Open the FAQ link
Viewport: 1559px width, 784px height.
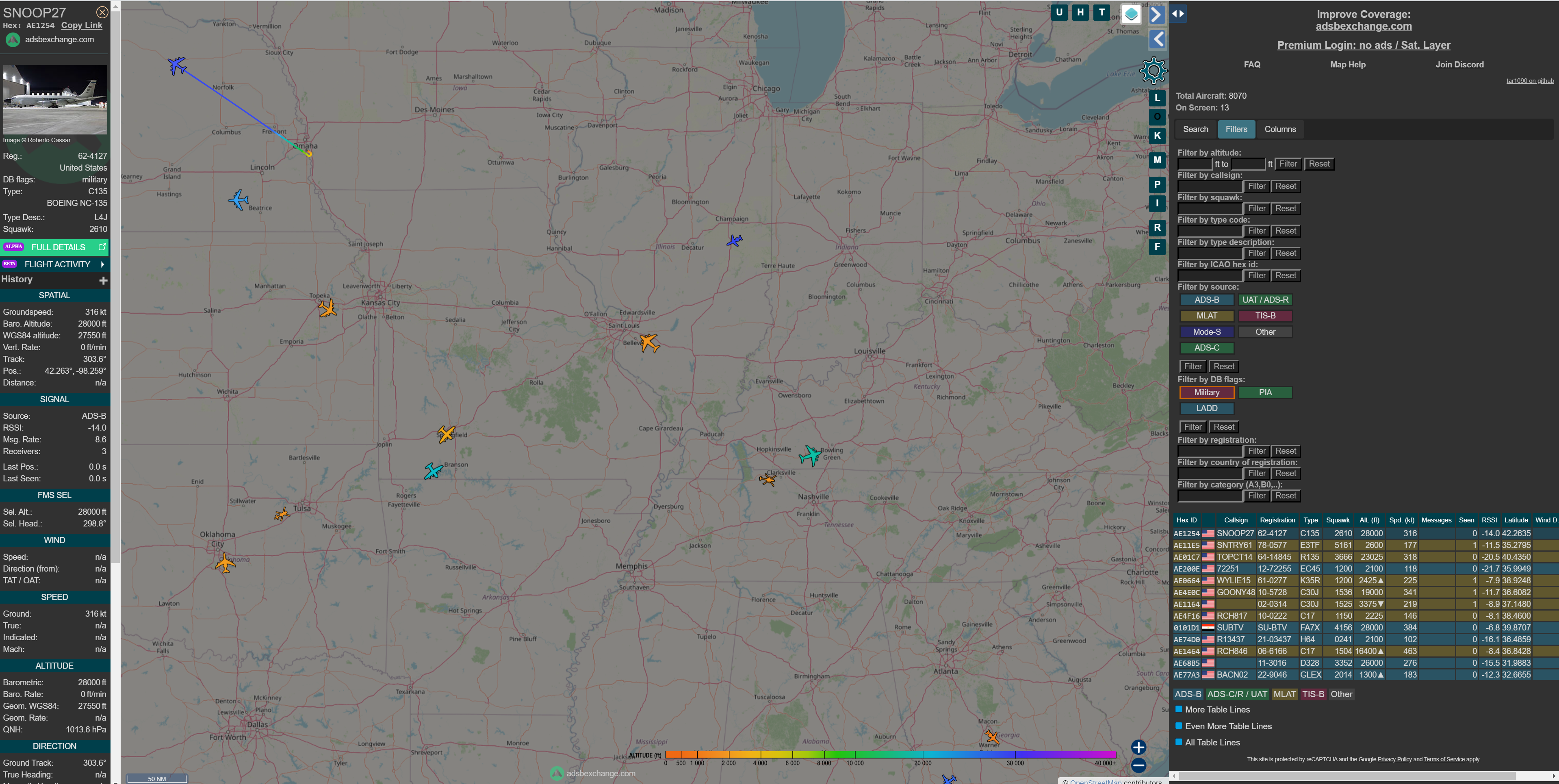coord(1251,65)
